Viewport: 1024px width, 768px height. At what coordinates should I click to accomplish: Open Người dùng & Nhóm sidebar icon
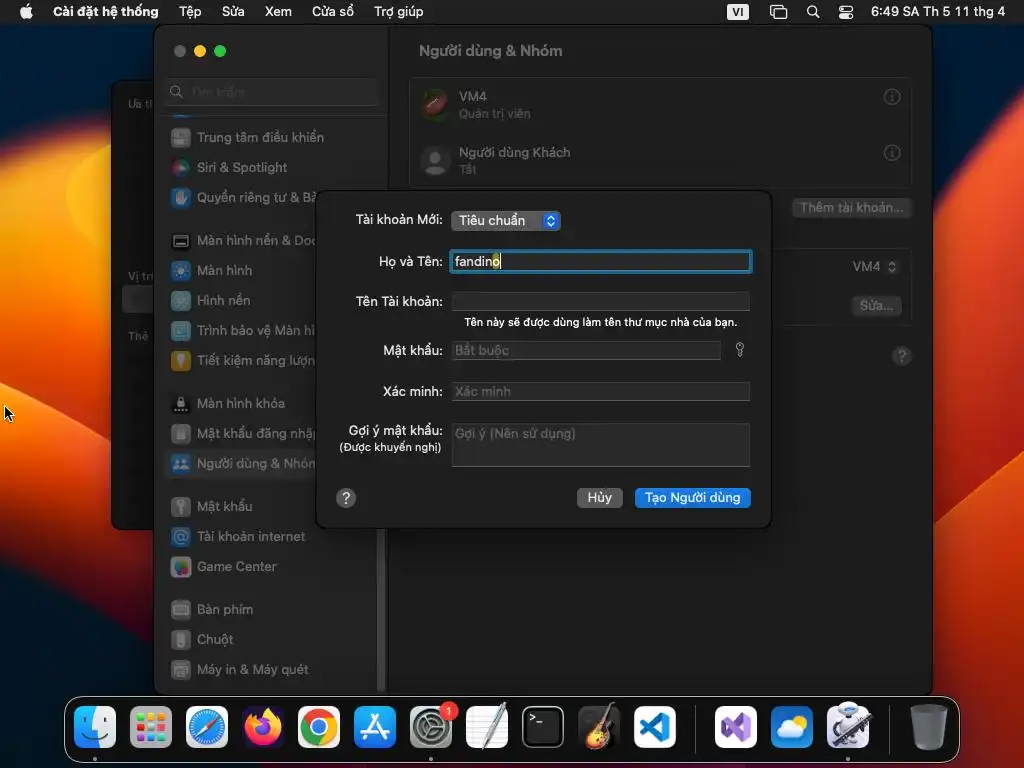pos(181,464)
